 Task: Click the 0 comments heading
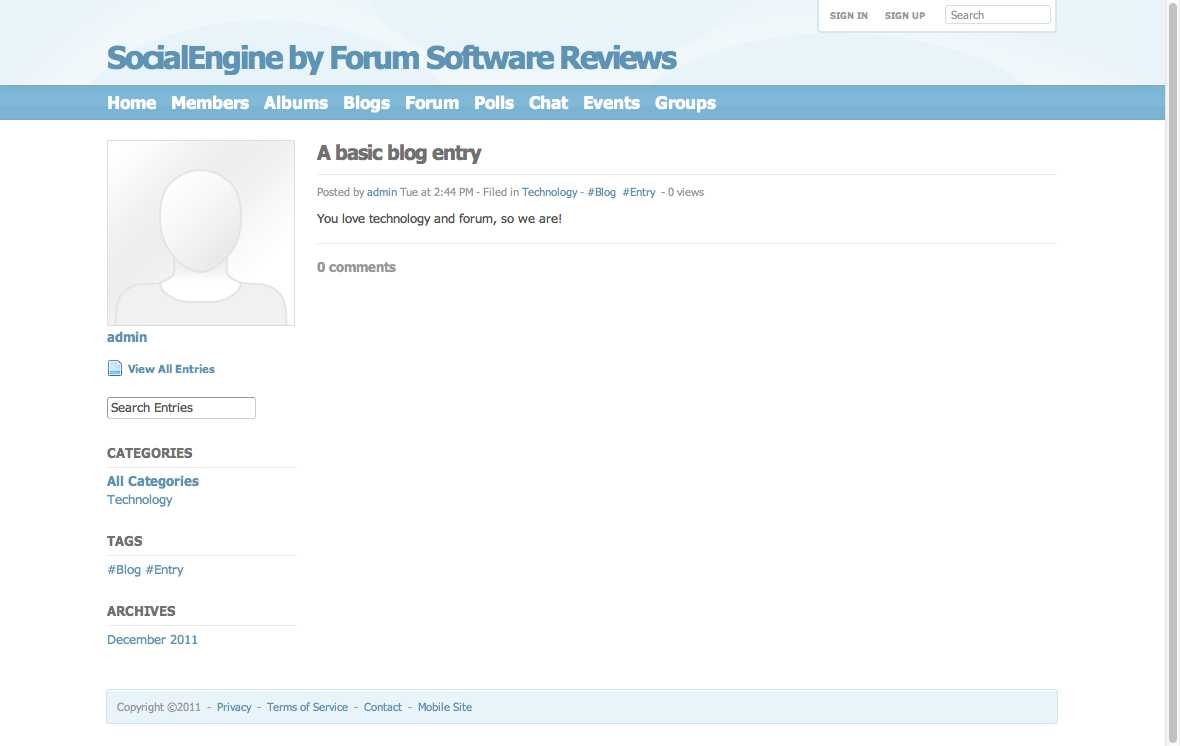click(x=356, y=267)
